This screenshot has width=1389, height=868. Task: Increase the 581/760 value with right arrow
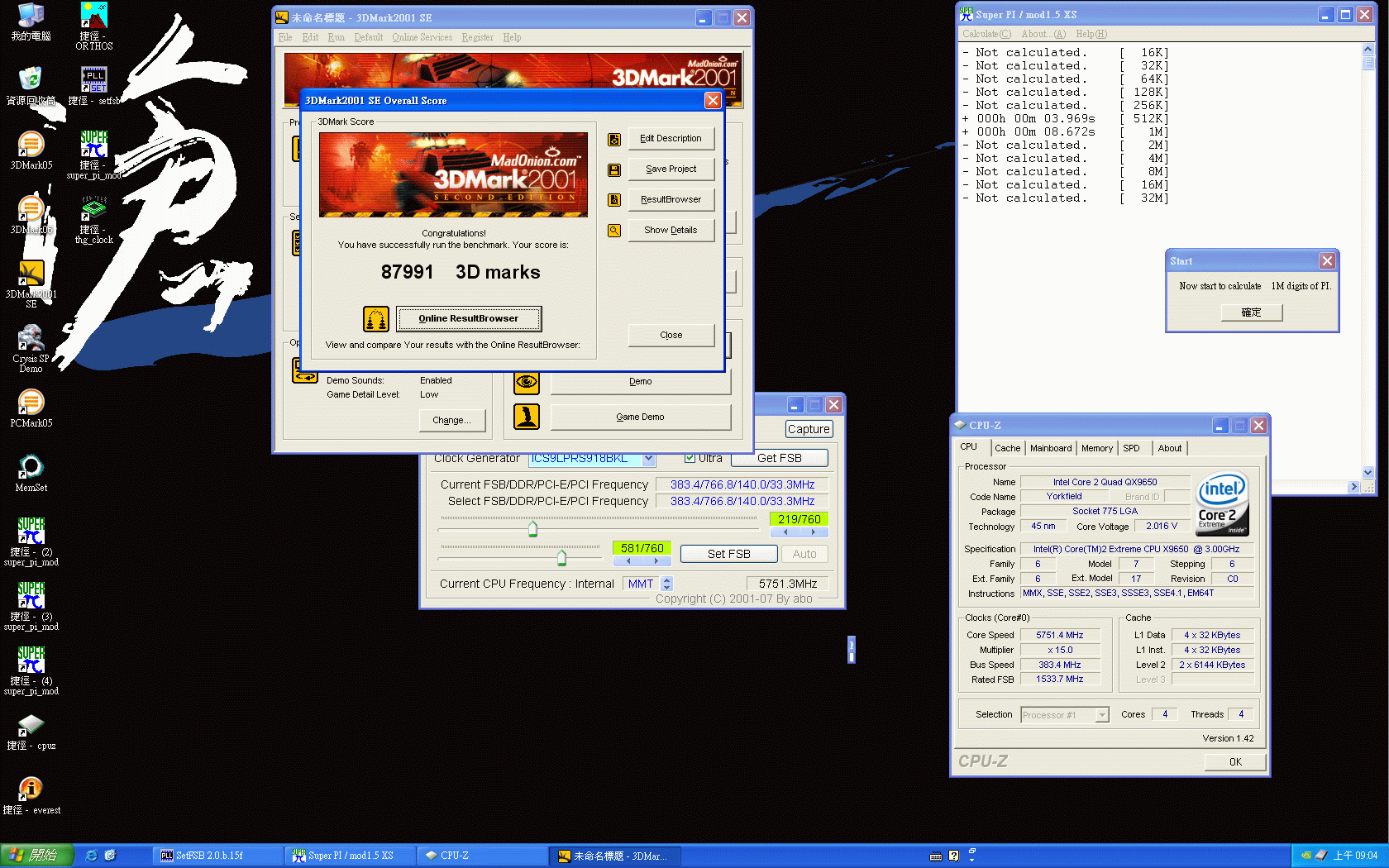[656, 561]
